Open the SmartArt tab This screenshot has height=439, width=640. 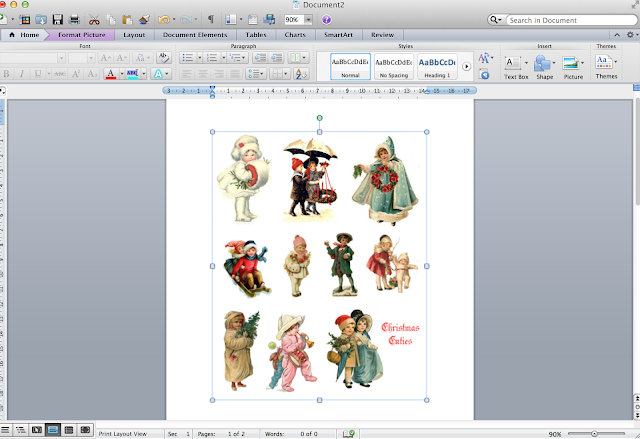338,35
